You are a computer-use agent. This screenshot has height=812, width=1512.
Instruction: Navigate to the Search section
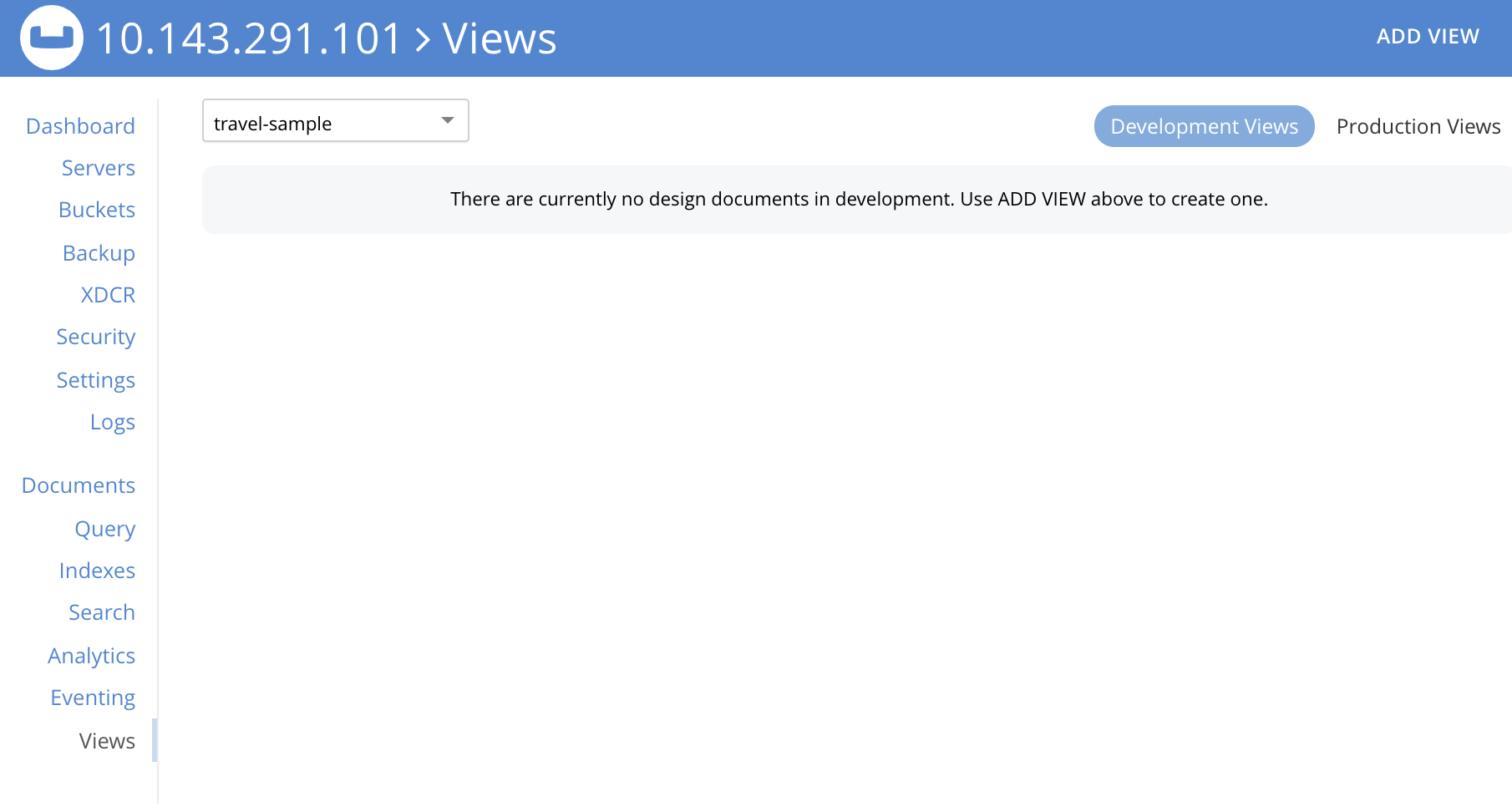pyautogui.click(x=101, y=612)
